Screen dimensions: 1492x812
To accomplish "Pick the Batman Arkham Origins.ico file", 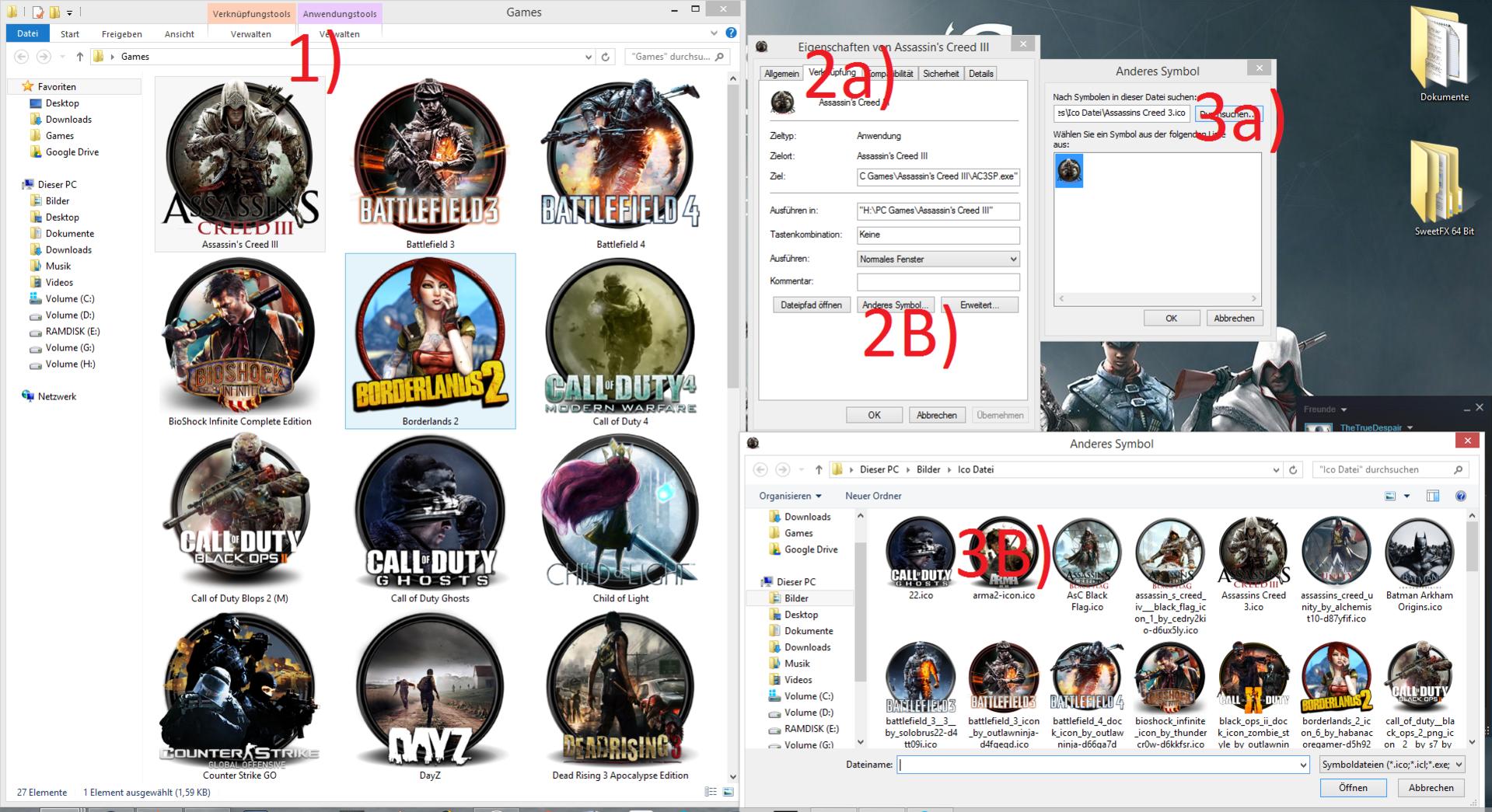I will click(1420, 565).
